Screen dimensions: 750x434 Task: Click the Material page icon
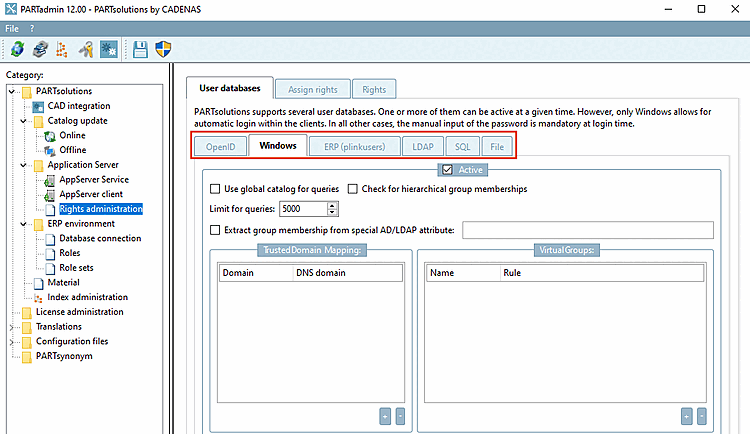pos(39,283)
